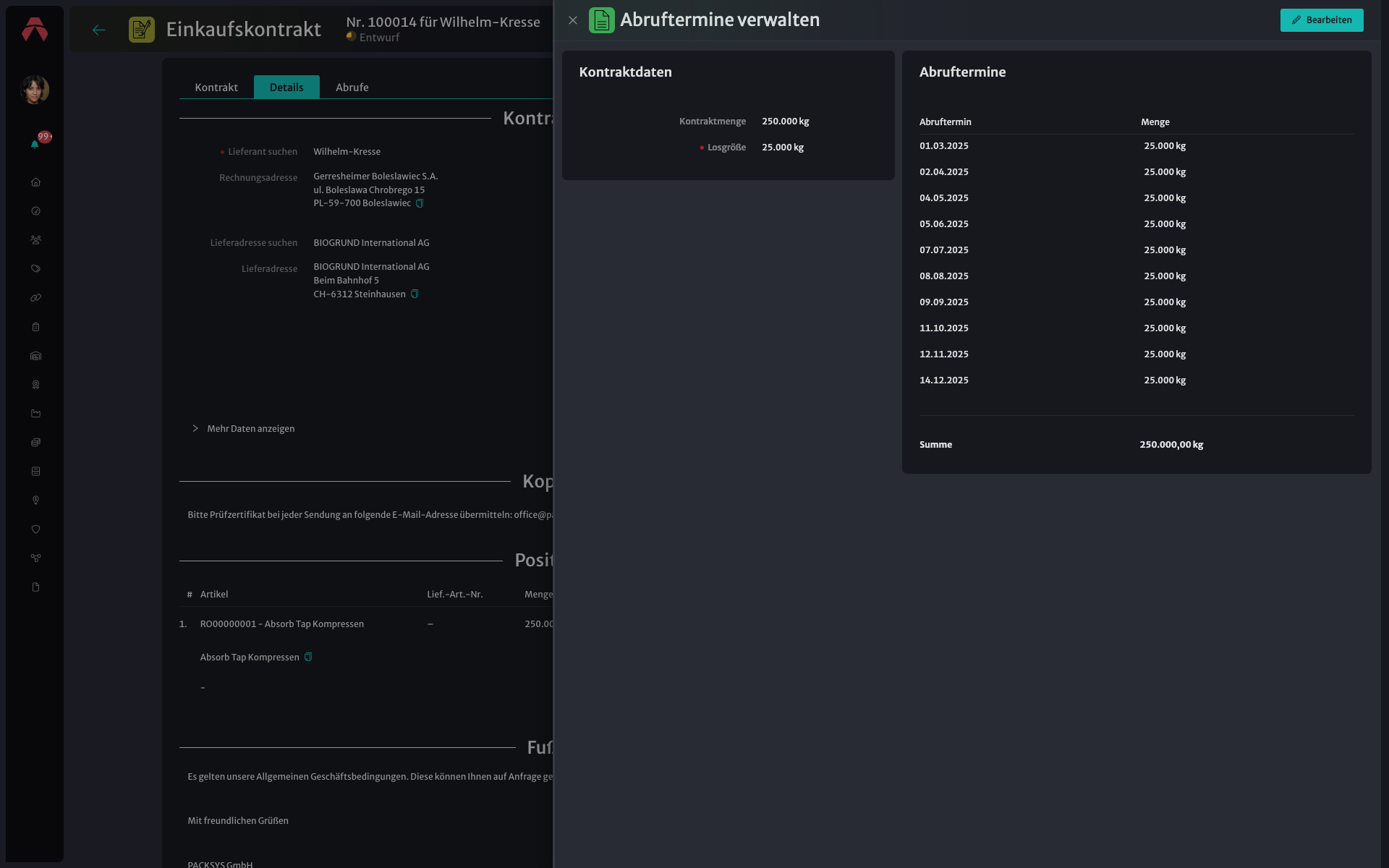1389x868 pixels.
Task: Click the Nr. 100014 für Wilhelm-Kresse title
Action: (x=443, y=22)
